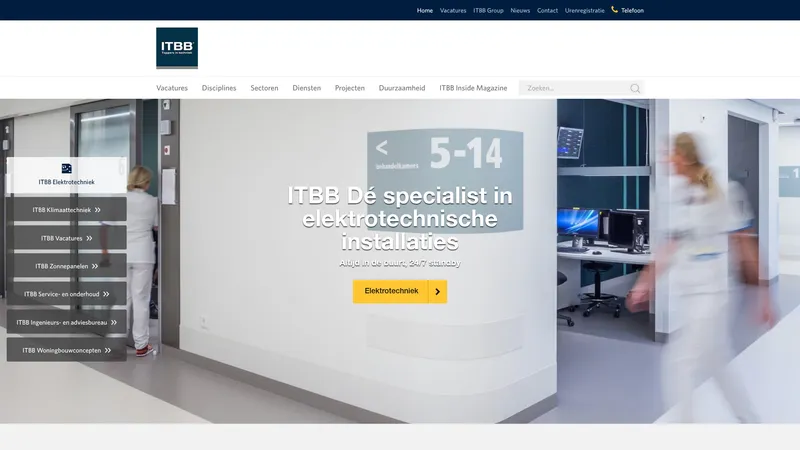Click chevrons beside ITBB Woningbouwconcepten
The height and width of the screenshot is (450, 800).
[108, 351]
